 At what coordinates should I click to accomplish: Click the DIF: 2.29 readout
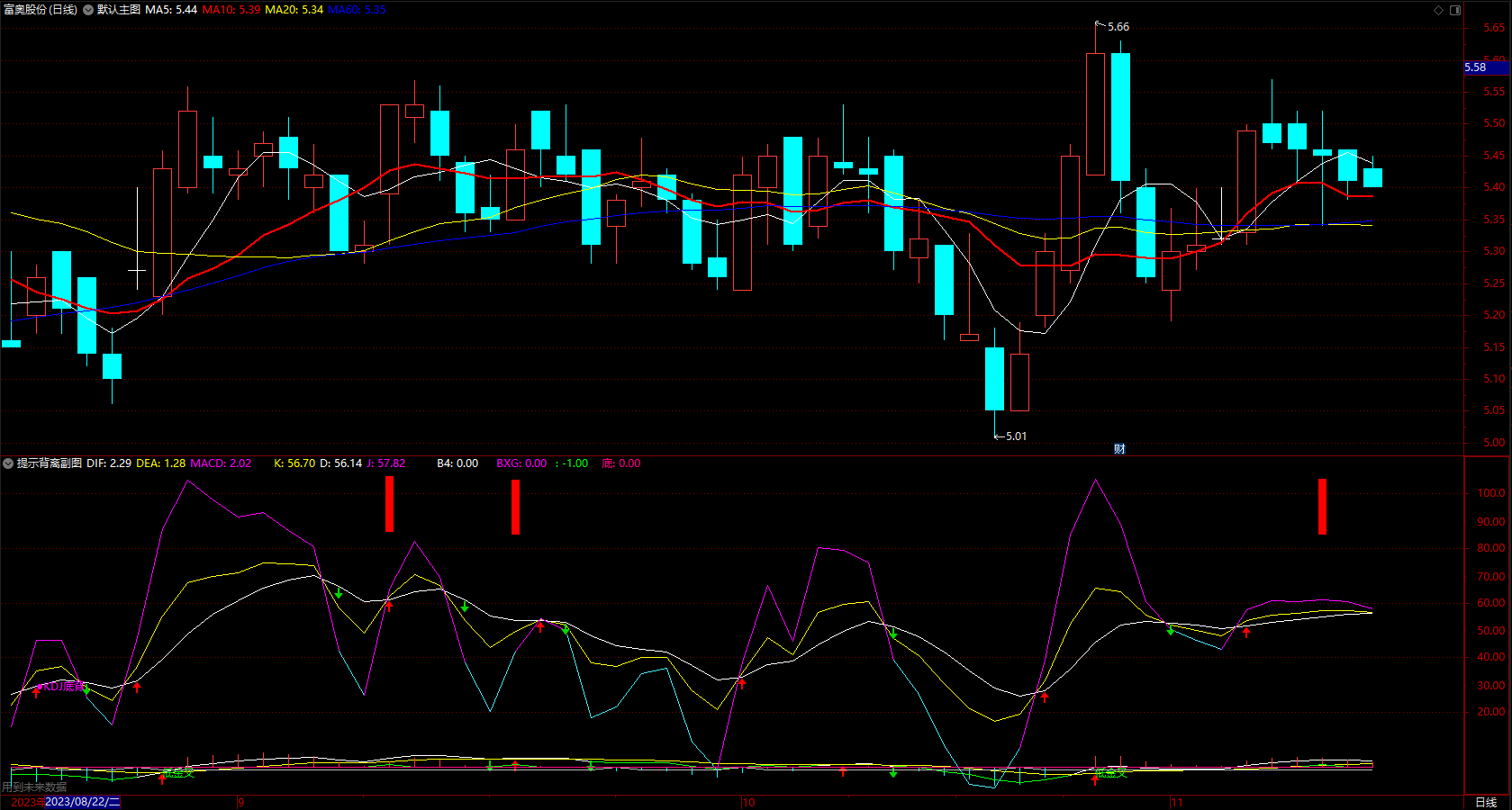click(109, 463)
